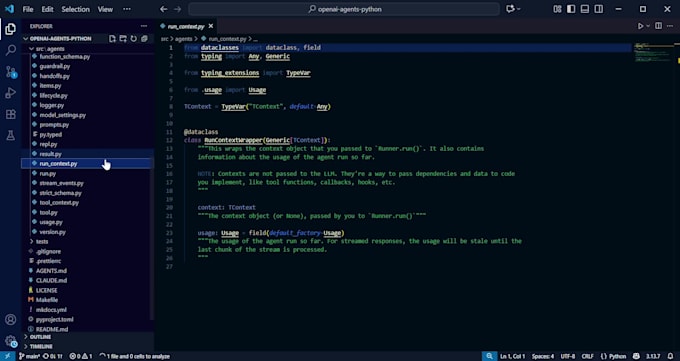
Task: Go forward with the navigation arrow
Action: point(177,9)
